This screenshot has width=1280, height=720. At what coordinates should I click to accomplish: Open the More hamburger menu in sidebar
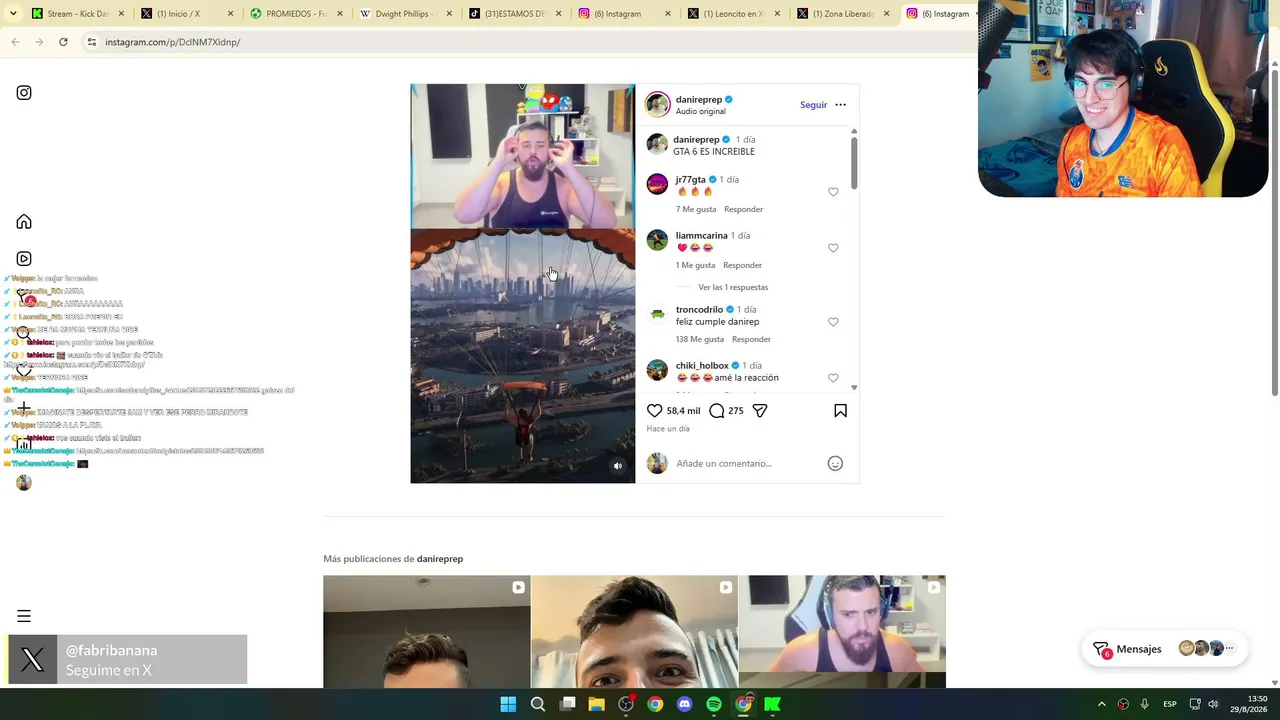24,616
